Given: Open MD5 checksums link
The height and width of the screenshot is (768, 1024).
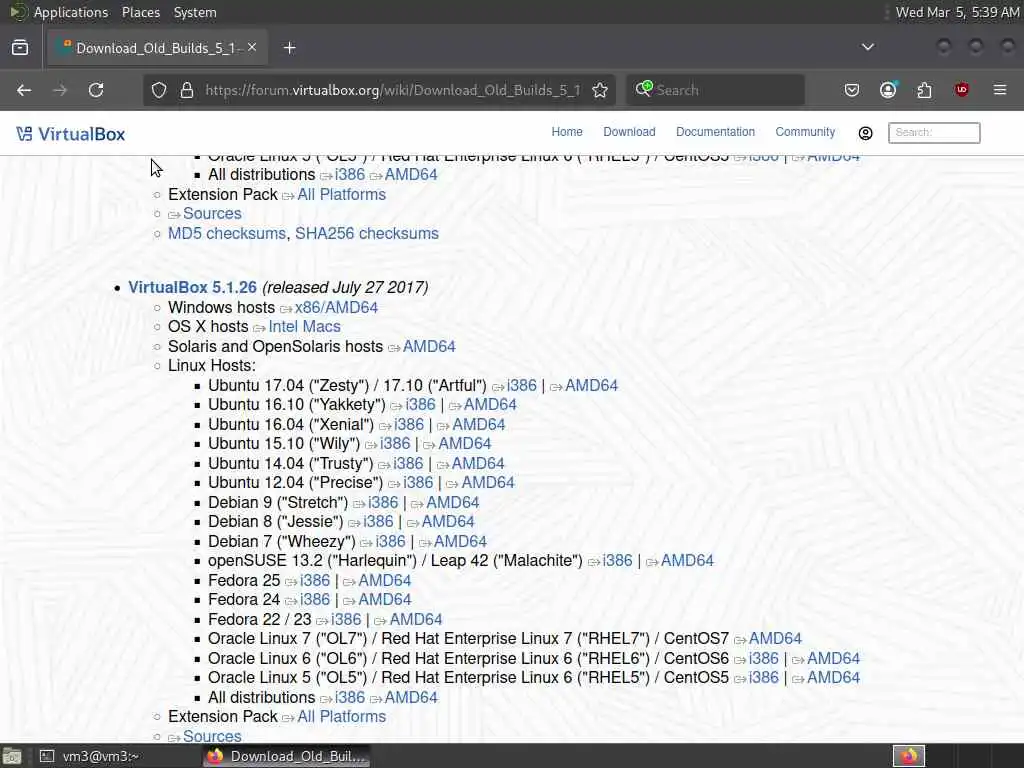Looking at the screenshot, I should point(227,234).
